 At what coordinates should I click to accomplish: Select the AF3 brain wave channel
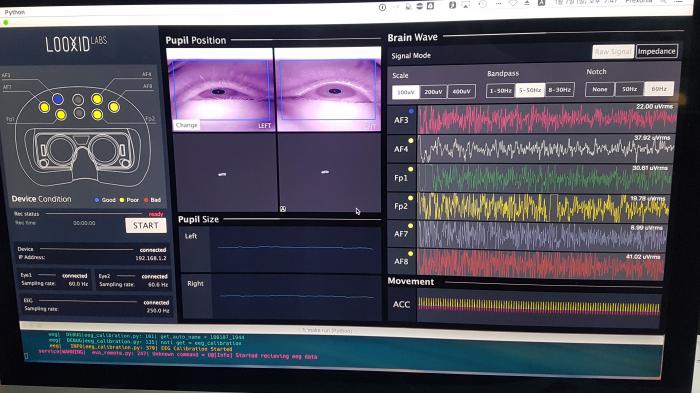tap(401, 120)
